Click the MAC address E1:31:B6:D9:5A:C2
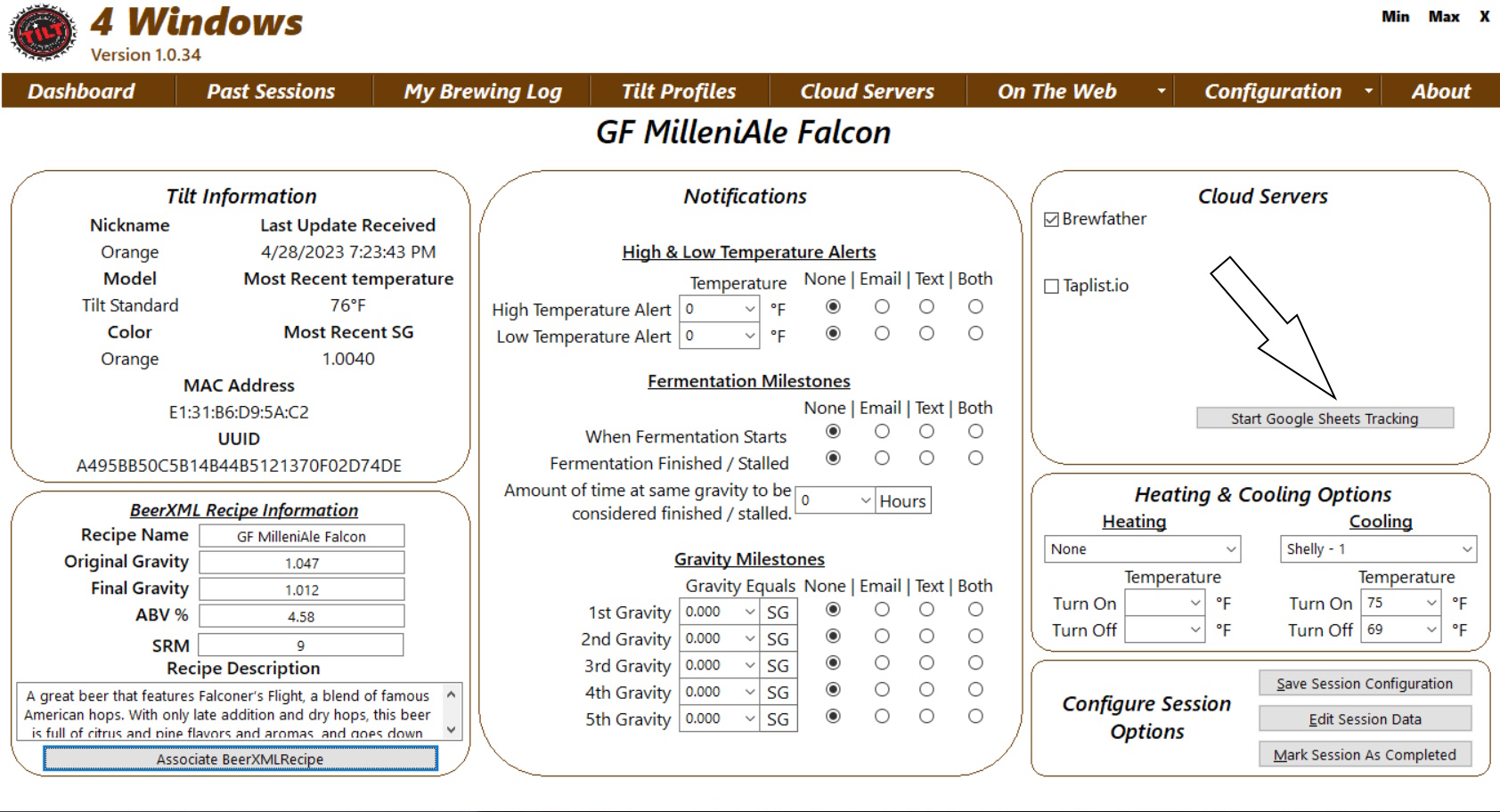The image size is (1500, 812). pyautogui.click(x=239, y=412)
